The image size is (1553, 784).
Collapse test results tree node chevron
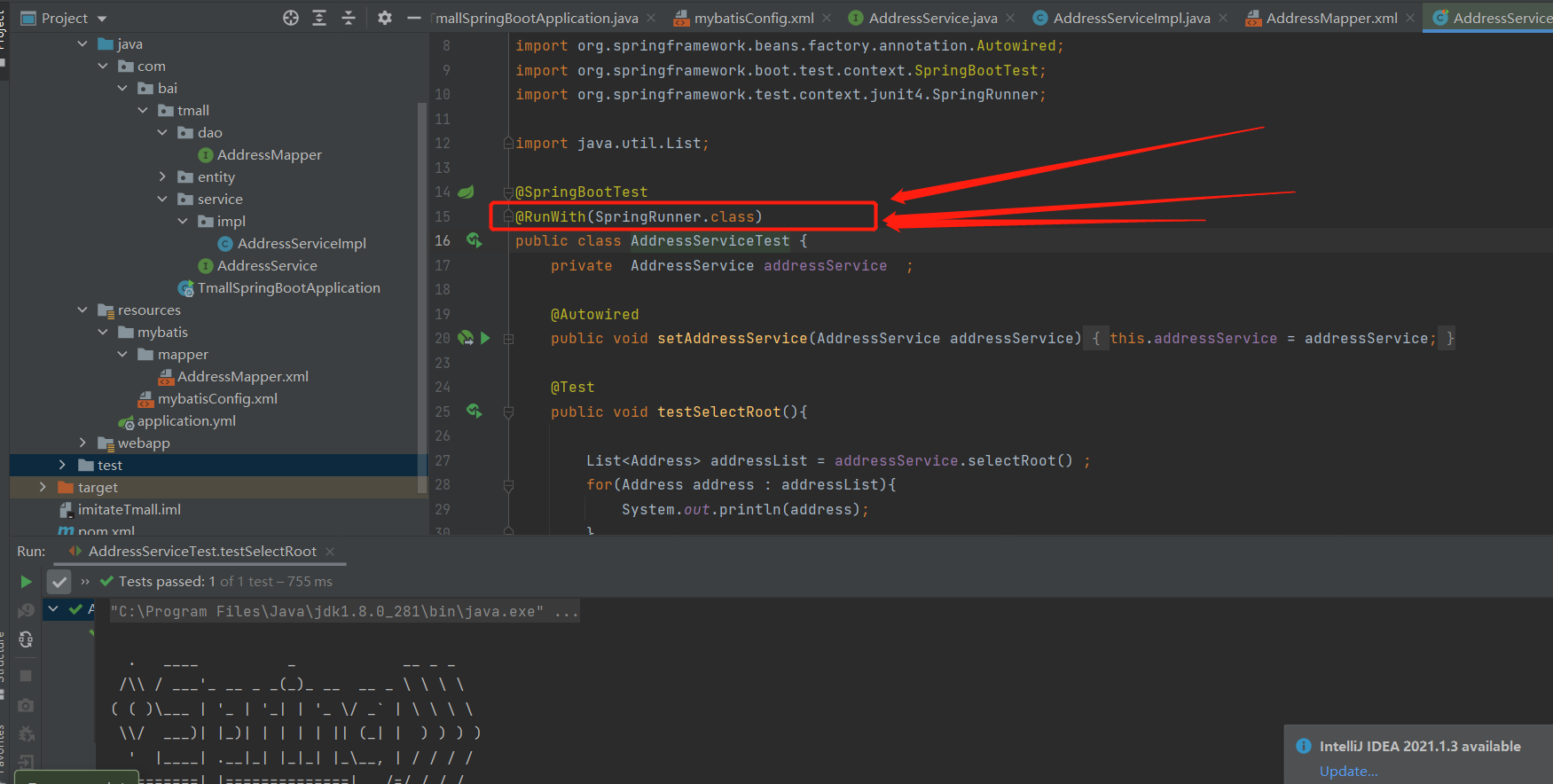[53, 608]
